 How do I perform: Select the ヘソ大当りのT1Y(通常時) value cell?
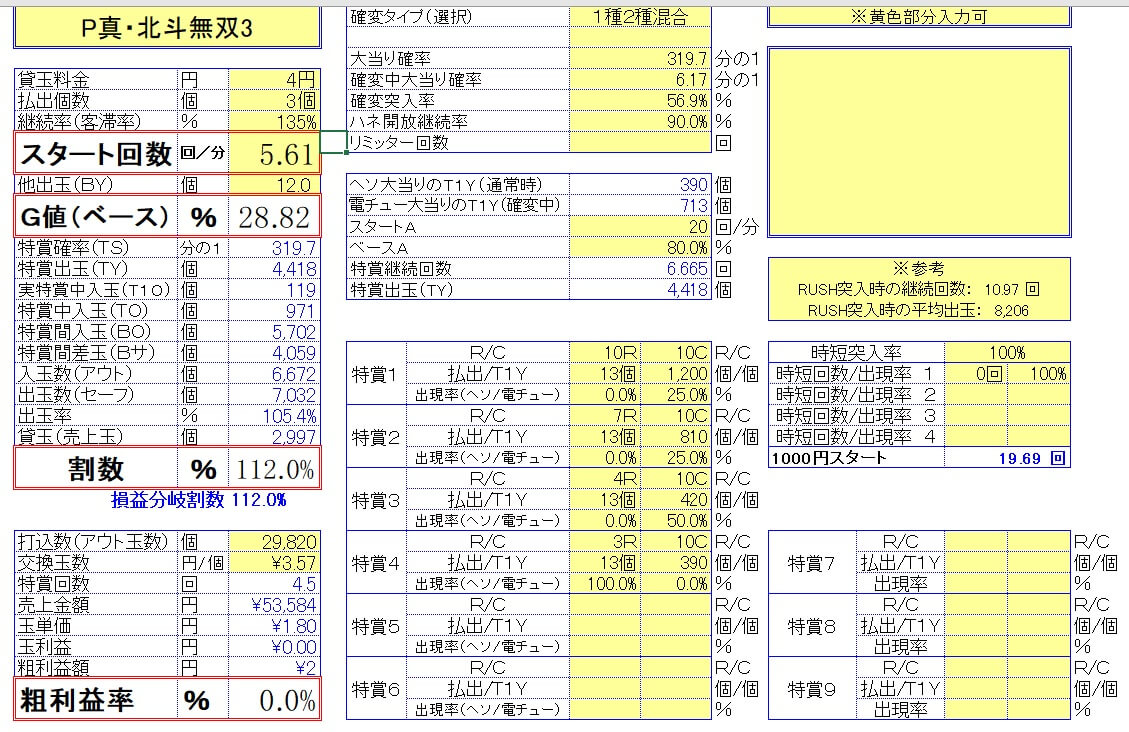[x=640, y=185]
